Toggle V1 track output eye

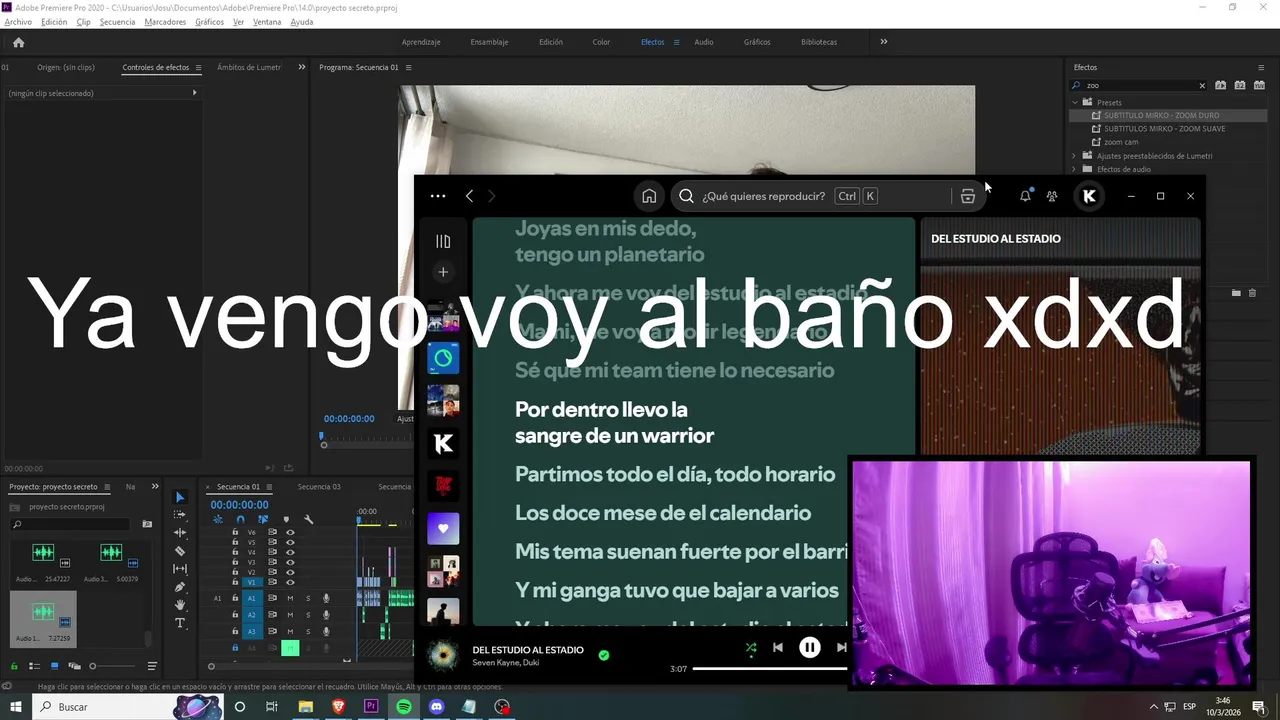(x=290, y=583)
